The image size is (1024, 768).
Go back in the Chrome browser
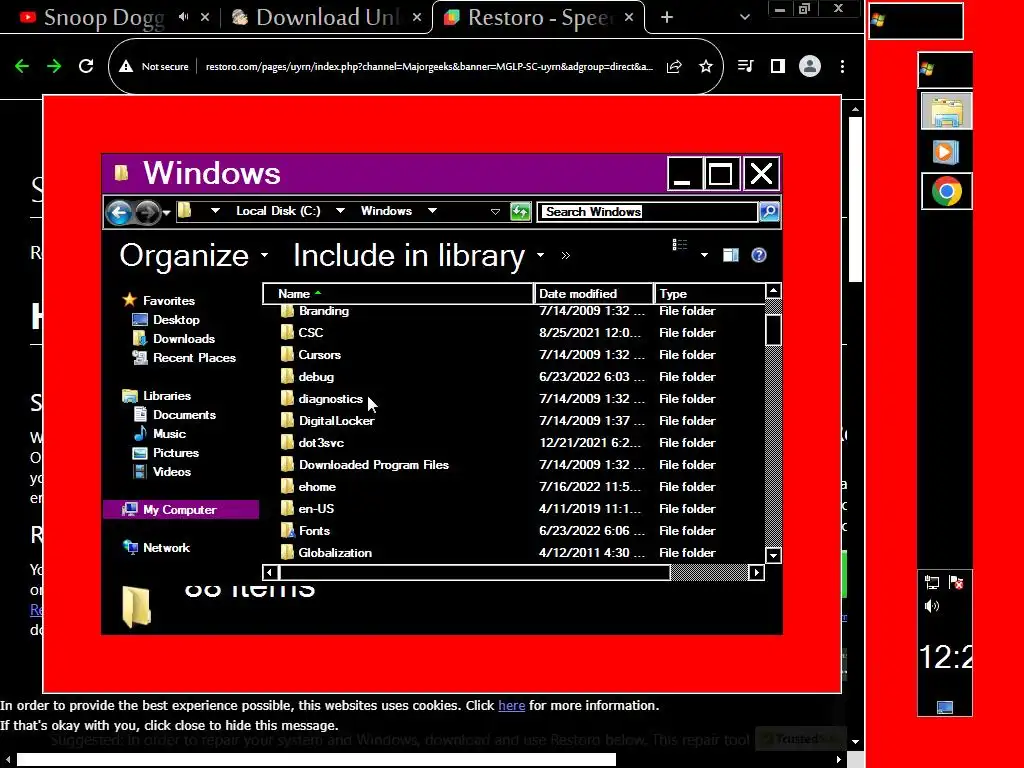(x=22, y=66)
